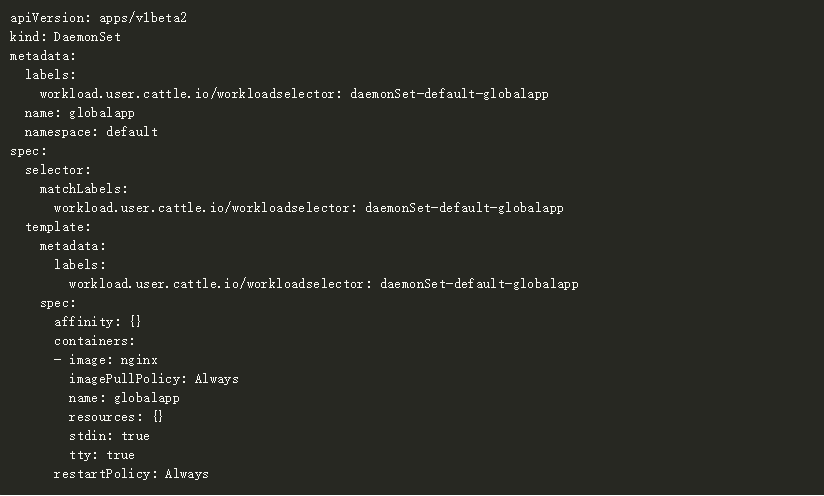Image resolution: width=824 pixels, height=496 pixels.
Task: Click the container 'name: globalapp' line below imagePullPolicy
Action: [x=124, y=398]
